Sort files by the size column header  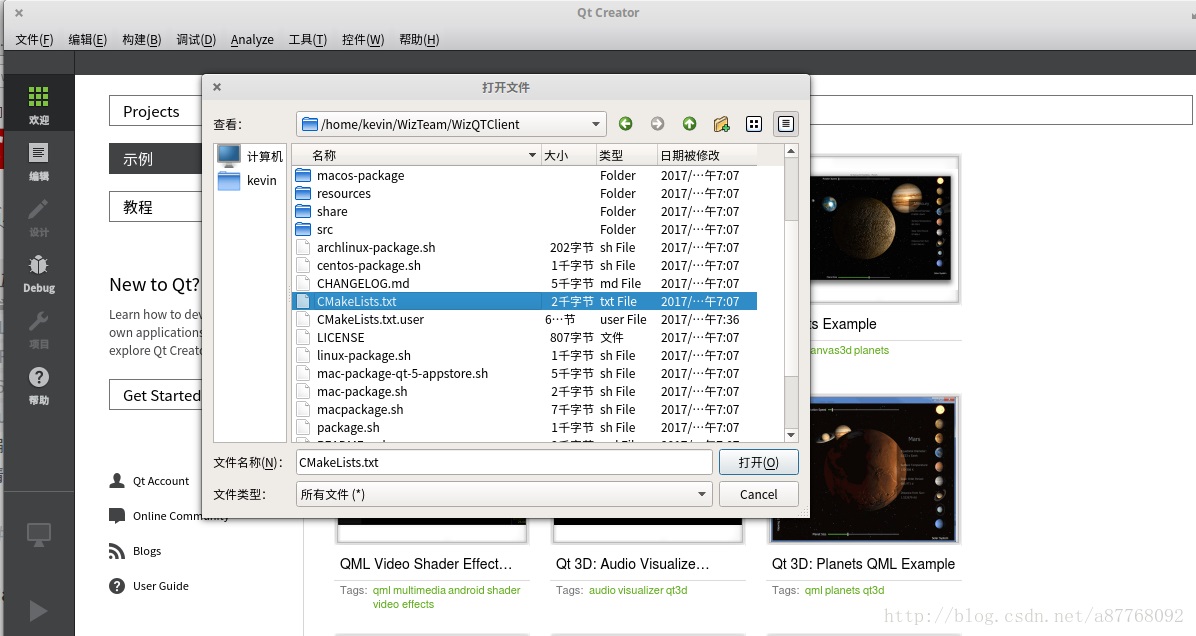[x=568, y=155]
